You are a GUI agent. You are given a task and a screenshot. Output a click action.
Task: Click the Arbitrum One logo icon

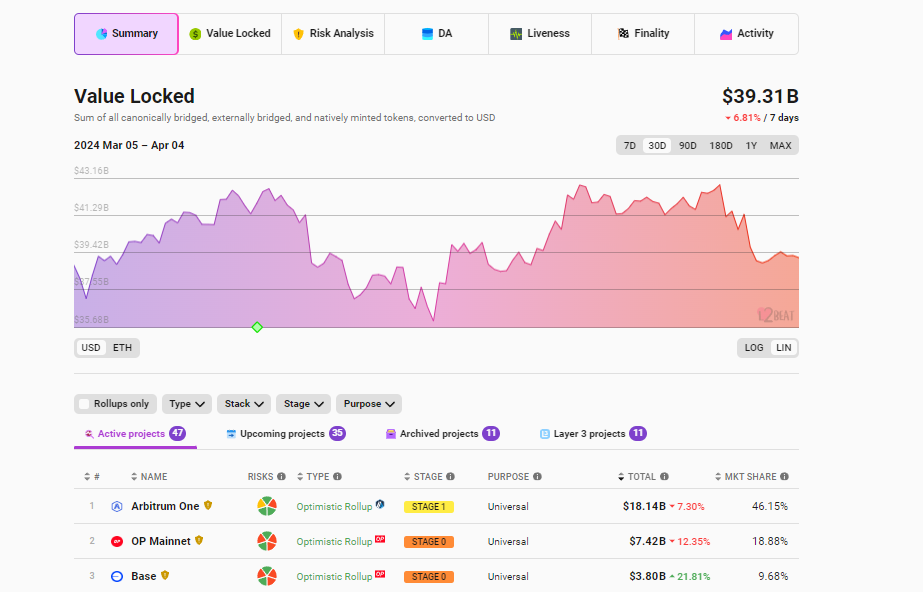coord(117,506)
